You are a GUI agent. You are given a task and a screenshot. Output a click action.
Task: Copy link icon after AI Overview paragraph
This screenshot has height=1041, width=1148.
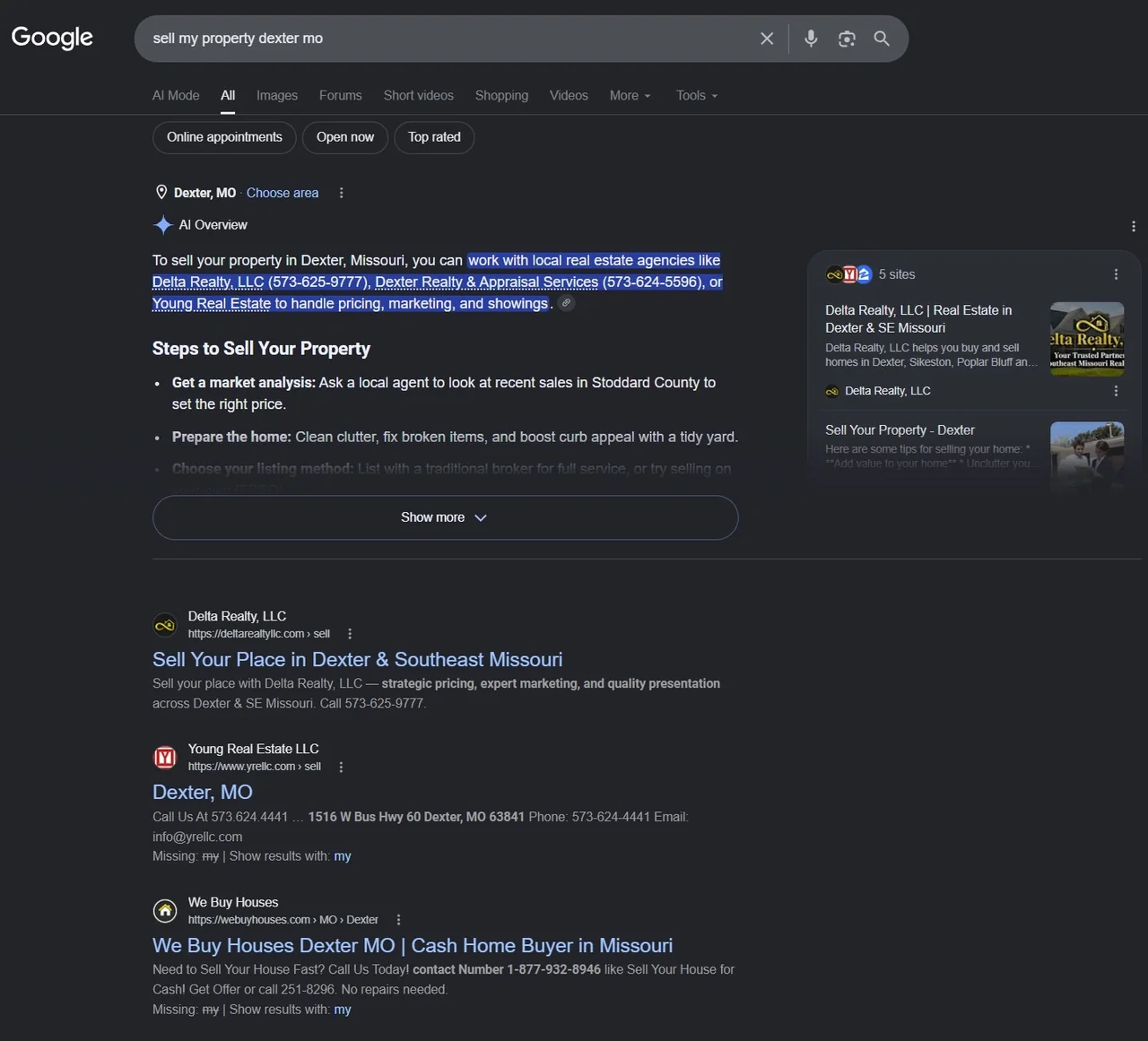pyautogui.click(x=566, y=303)
